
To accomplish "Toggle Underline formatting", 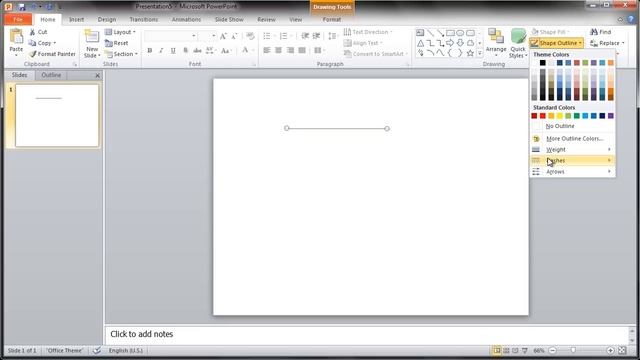I will (173, 51).
